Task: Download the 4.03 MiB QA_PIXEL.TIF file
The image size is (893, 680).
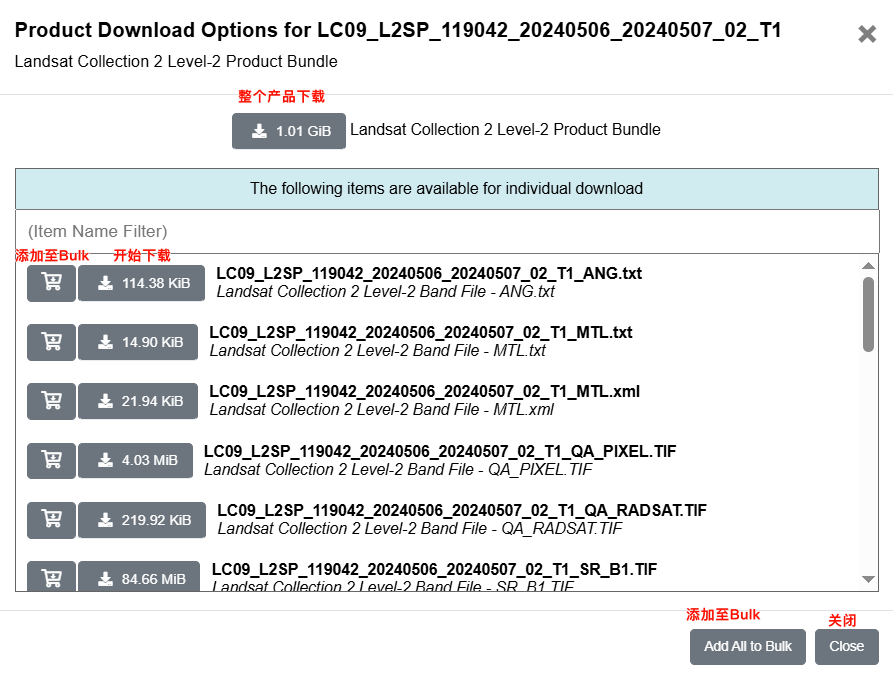Action: [136, 461]
